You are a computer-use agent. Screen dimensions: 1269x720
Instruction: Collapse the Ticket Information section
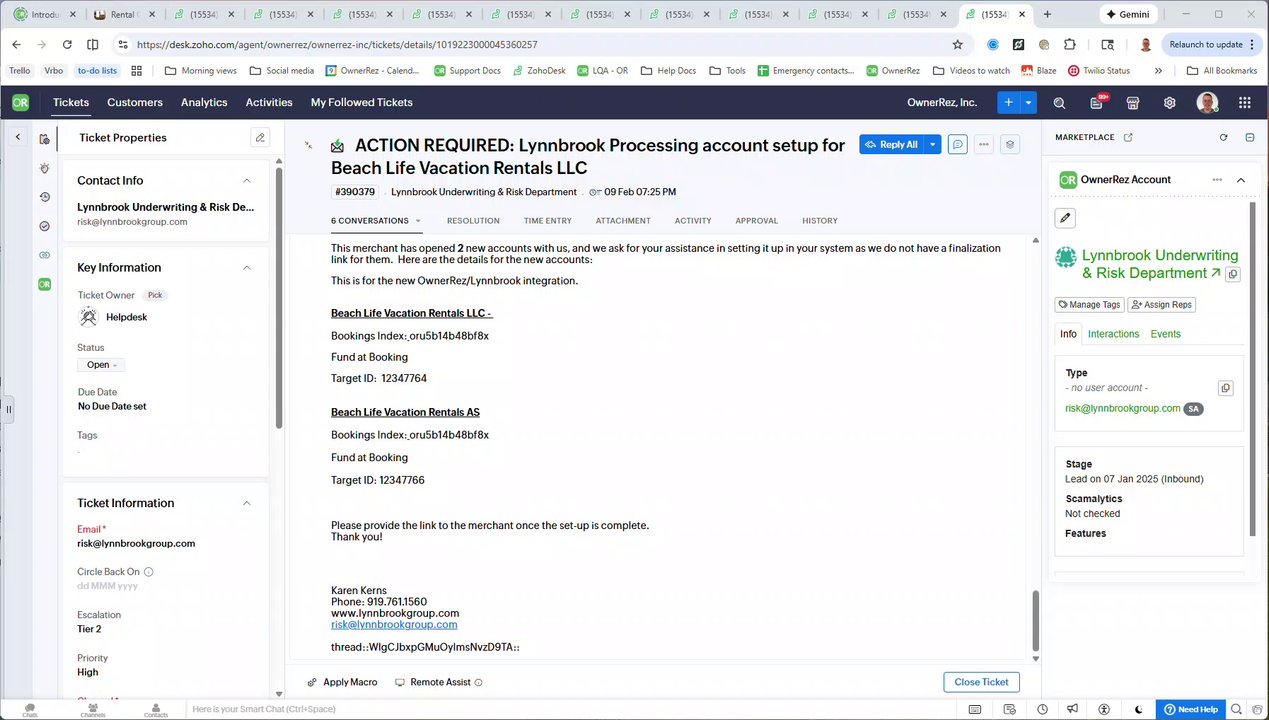coord(247,503)
